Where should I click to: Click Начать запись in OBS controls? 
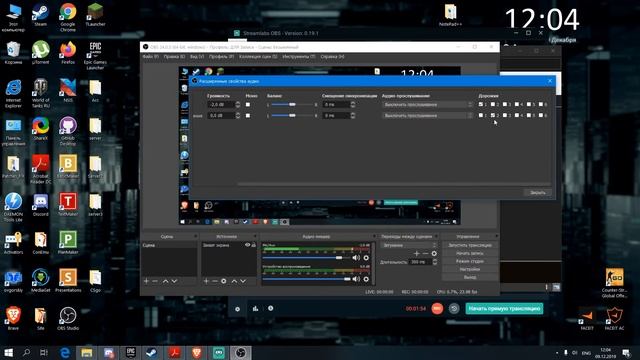pos(470,253)
